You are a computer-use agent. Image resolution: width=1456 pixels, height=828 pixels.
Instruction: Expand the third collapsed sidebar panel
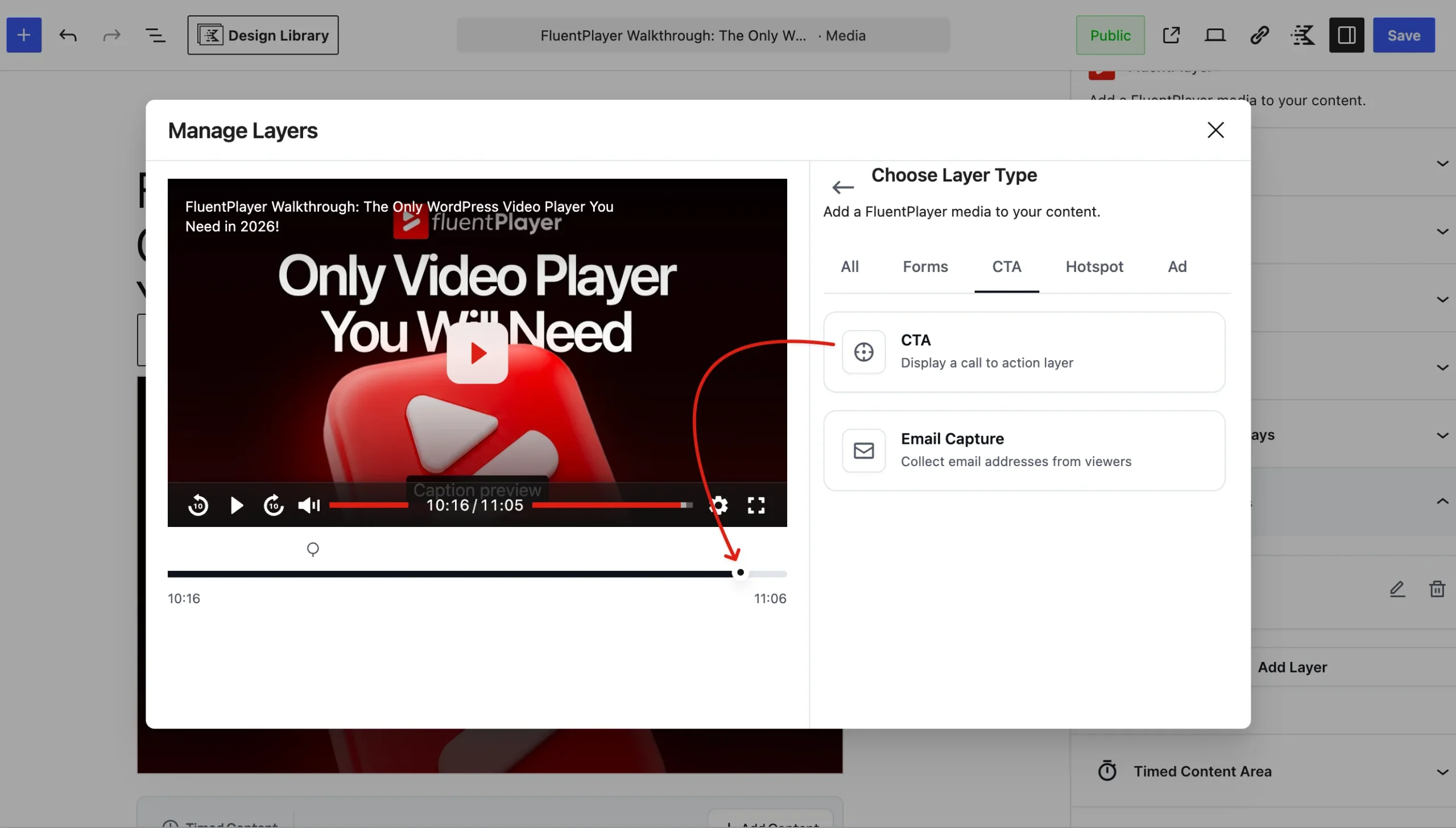pos(1442,300)
